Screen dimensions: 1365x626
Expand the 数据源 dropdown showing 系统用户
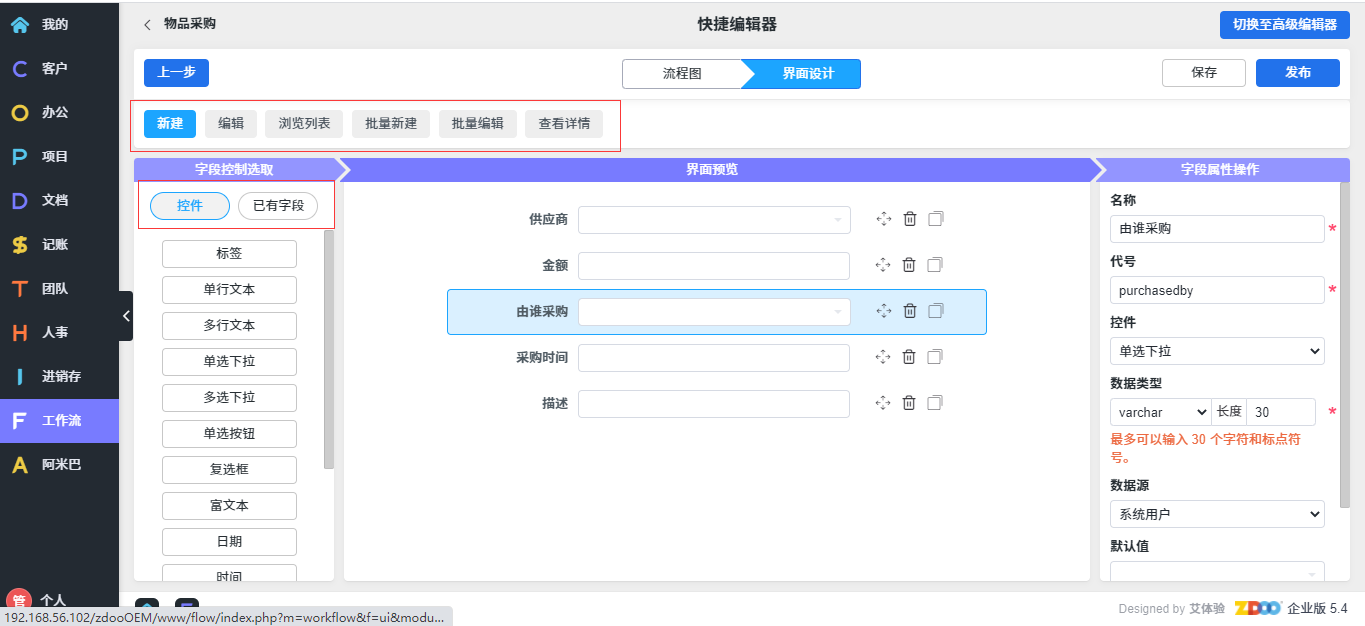coord(1216,514)
